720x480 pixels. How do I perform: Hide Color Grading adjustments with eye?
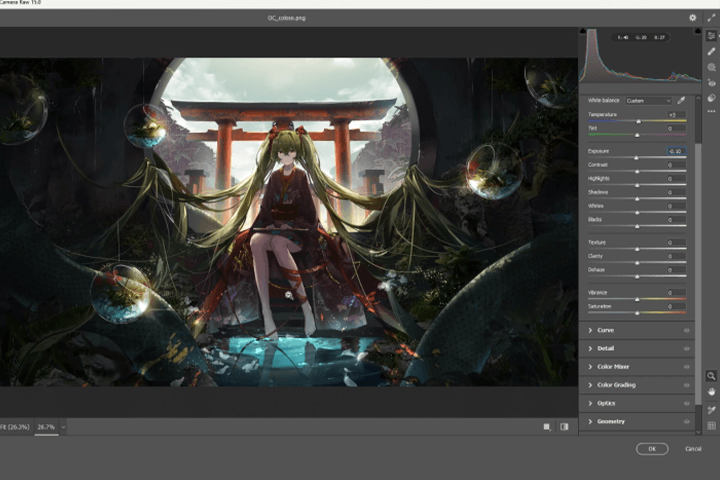pyautogui.click(x=686, y=385)
